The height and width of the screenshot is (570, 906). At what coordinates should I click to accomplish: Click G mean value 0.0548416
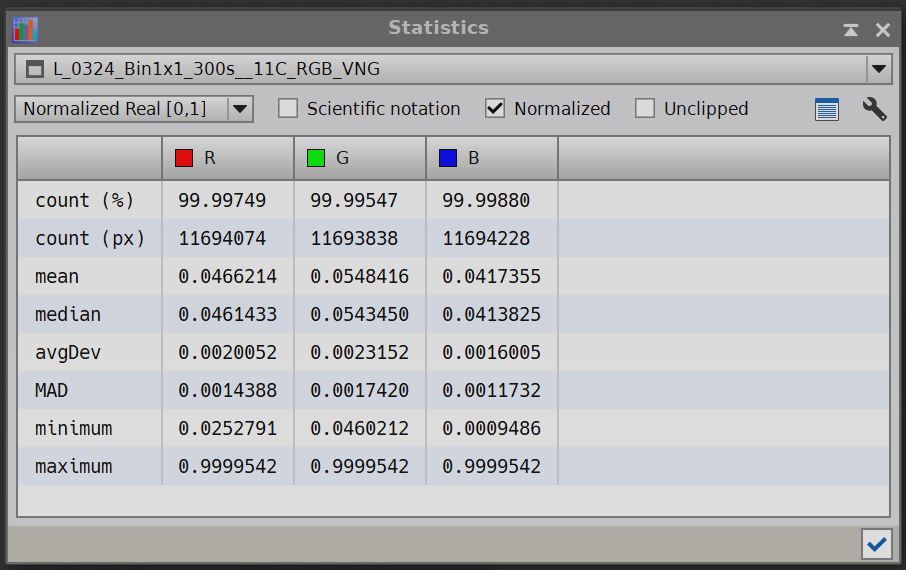point(359,276)
